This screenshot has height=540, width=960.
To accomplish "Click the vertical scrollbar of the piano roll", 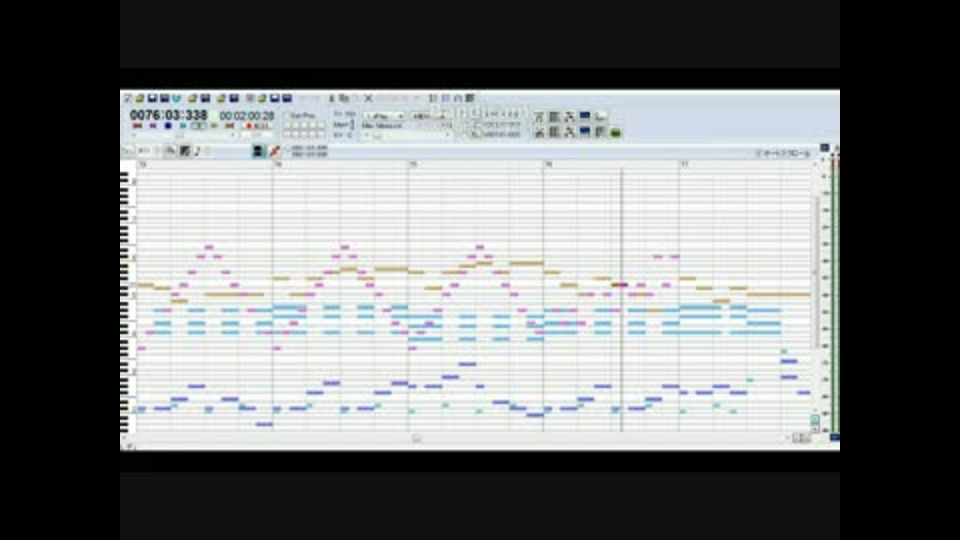I will click(x=816, y=272).
